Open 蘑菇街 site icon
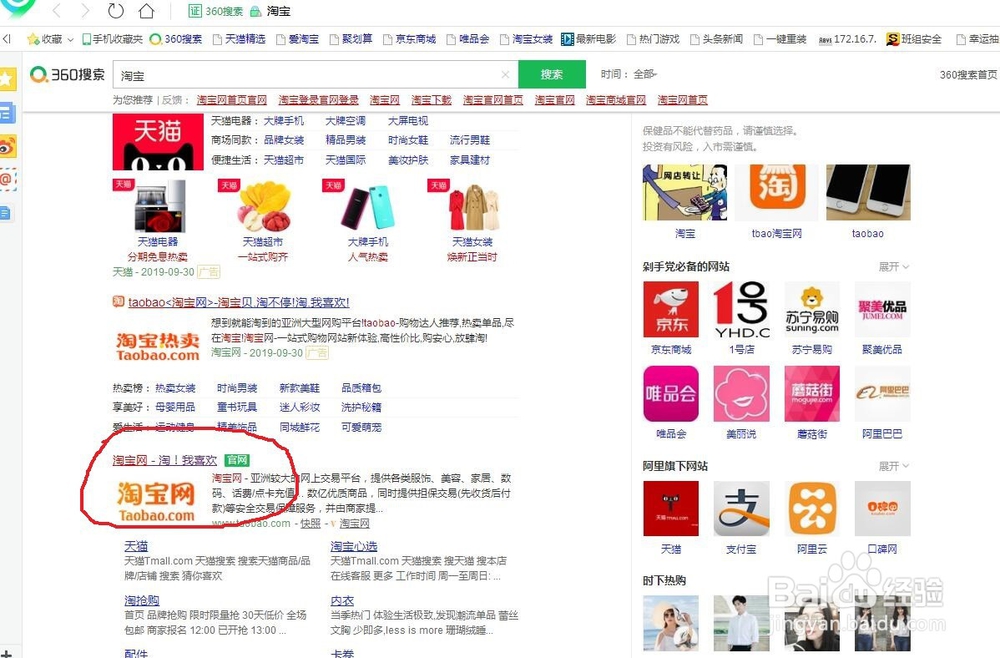Screen dimensions: 1000x658 (812, 394)
